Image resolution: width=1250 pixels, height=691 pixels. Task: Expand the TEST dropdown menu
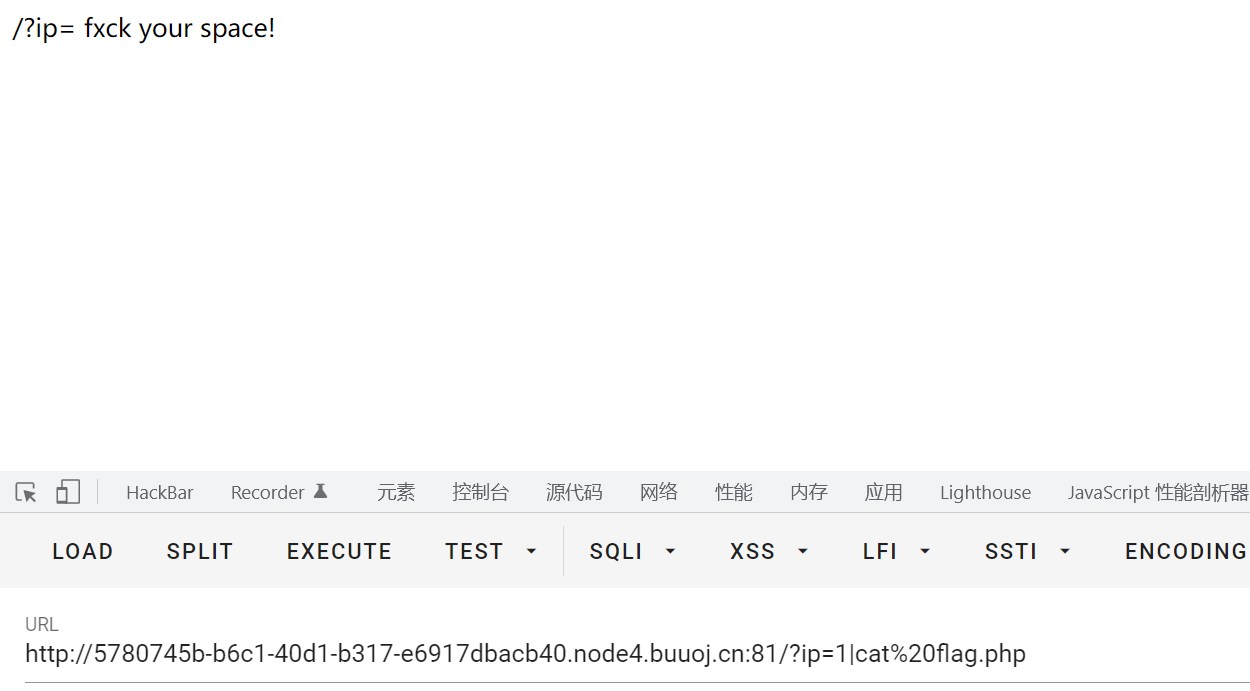(x=491, y=551)
